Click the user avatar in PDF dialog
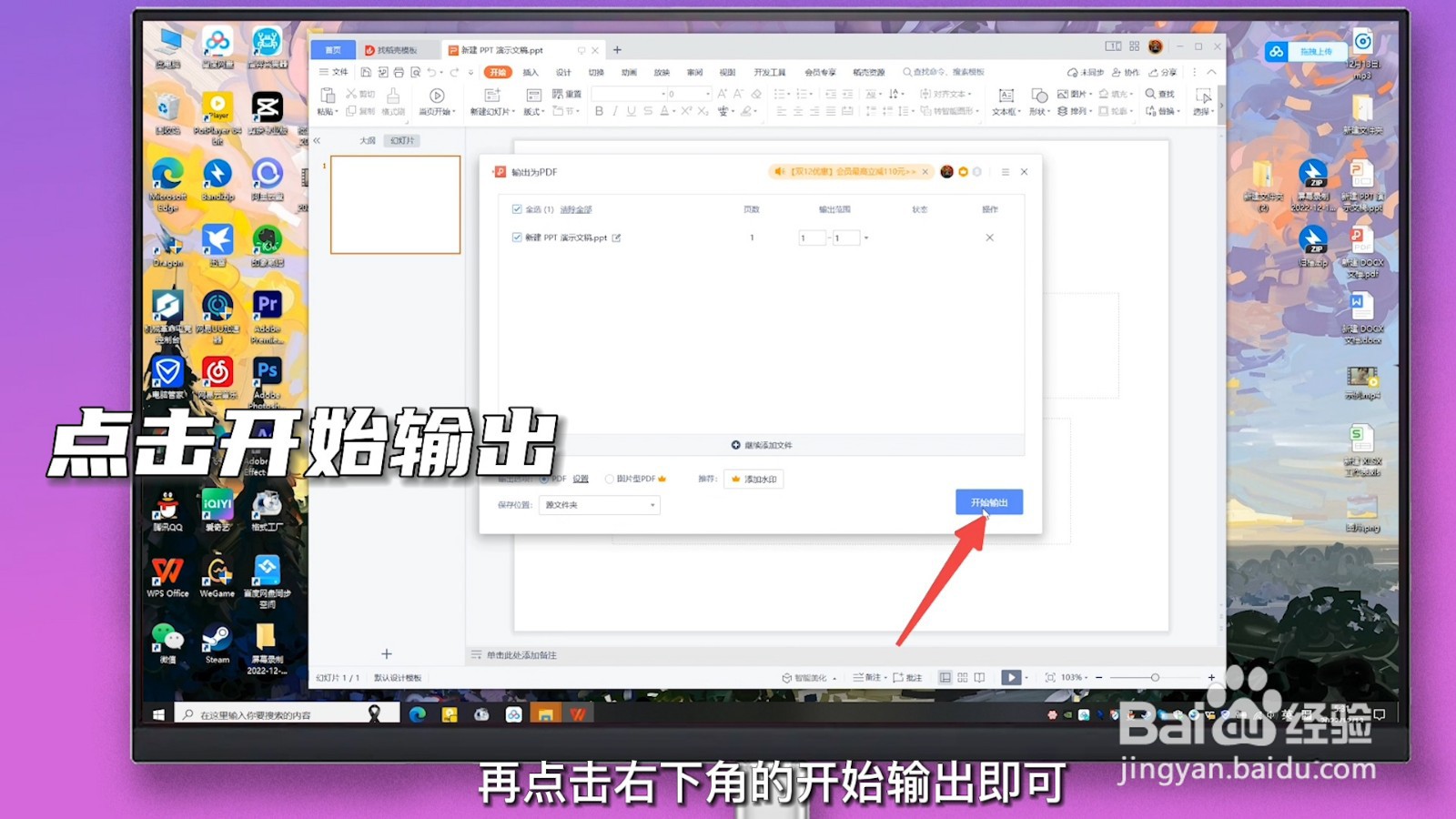Image resolution: width=1456 pixels, height=819 pixels. (946, 172)
